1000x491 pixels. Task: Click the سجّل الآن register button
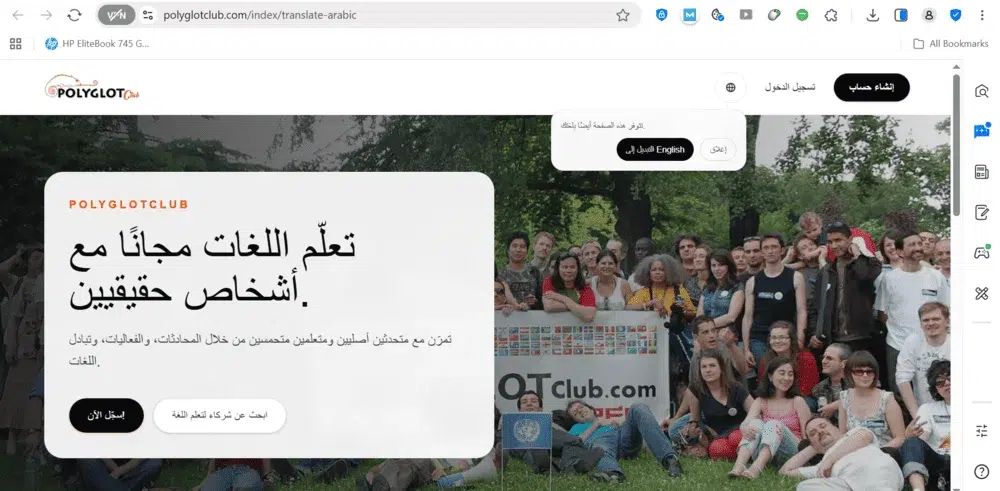(106, 416)
